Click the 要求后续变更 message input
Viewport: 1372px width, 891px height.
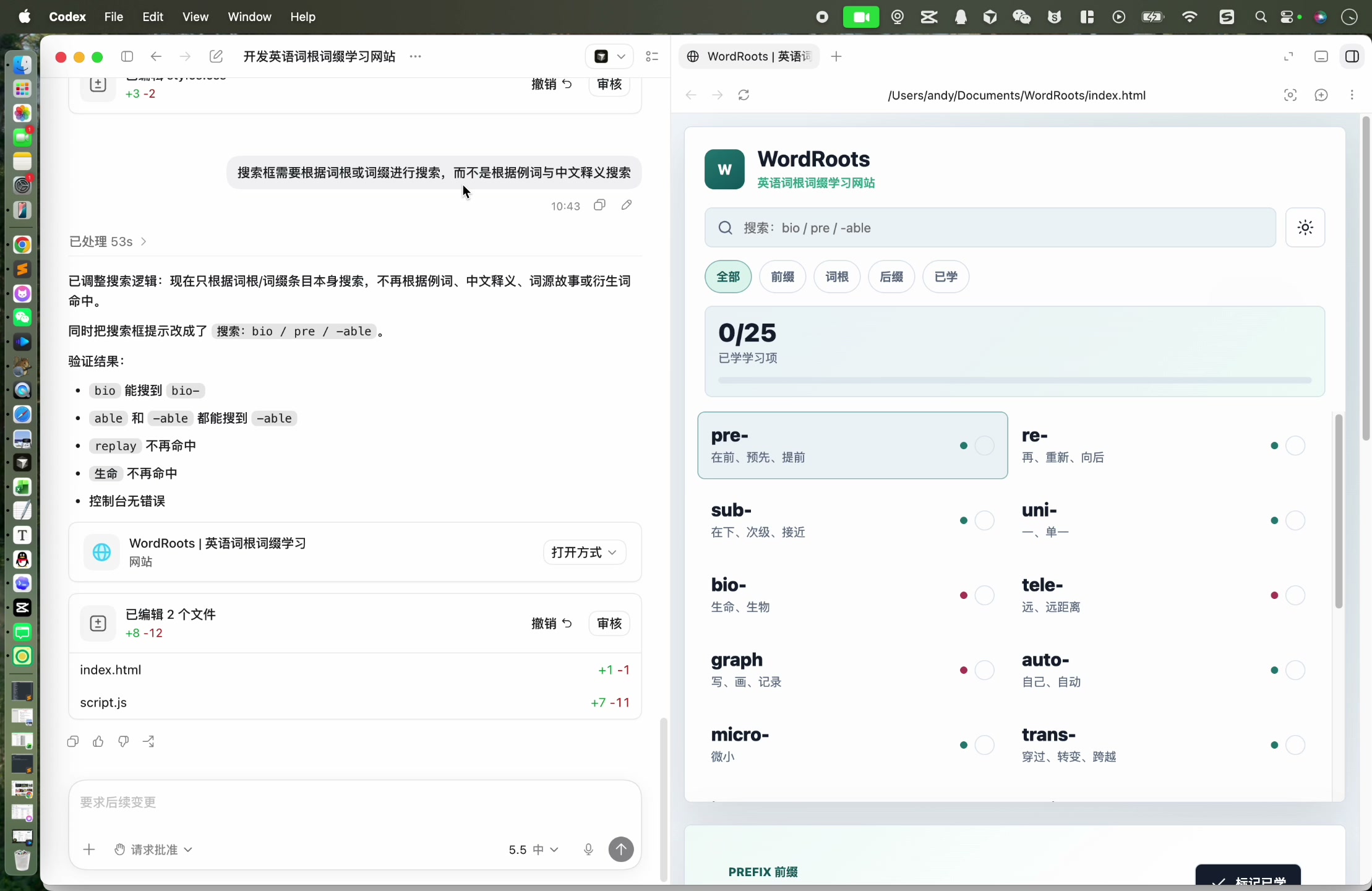tap(355, 803)
